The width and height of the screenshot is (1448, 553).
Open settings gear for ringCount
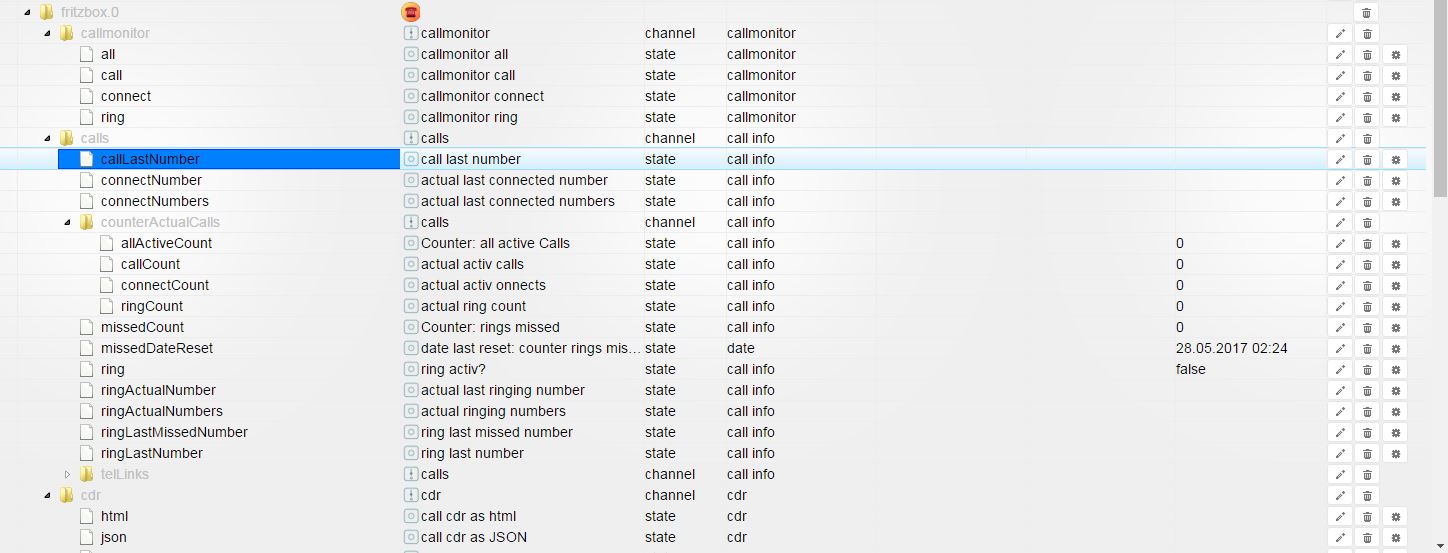(x=1395, y=306)
